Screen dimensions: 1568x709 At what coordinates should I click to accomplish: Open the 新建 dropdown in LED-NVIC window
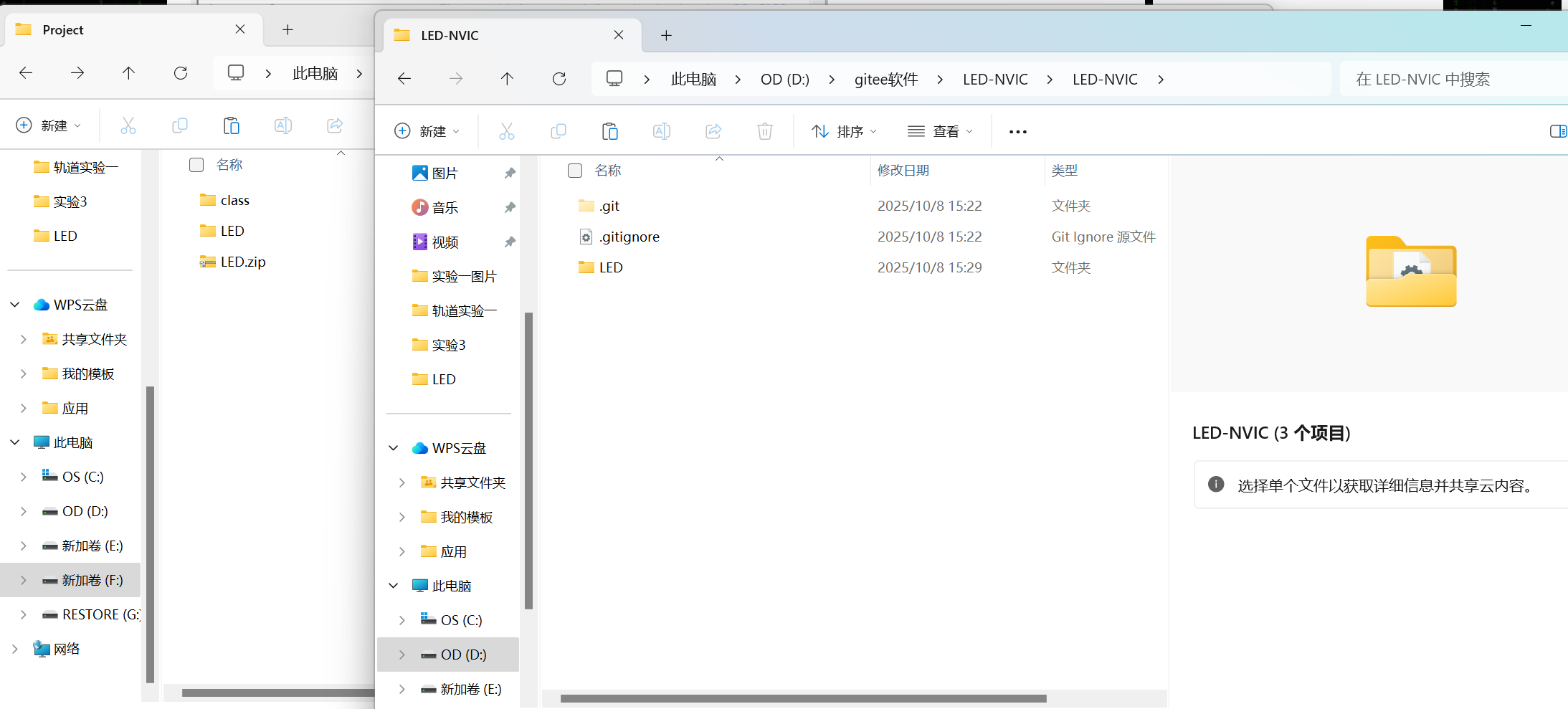427,131
